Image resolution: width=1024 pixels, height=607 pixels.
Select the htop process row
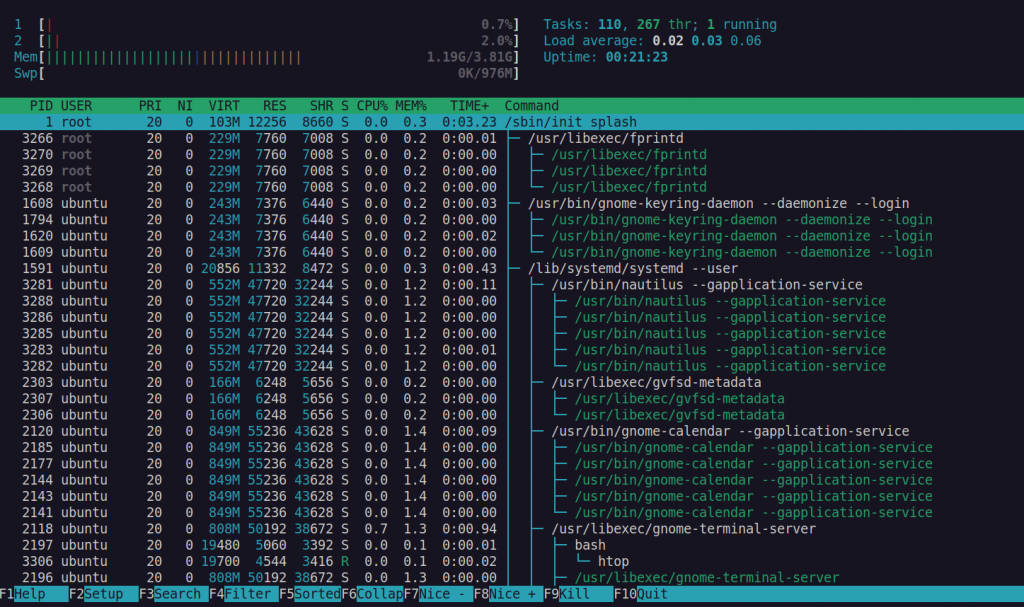tap(512, 562)
